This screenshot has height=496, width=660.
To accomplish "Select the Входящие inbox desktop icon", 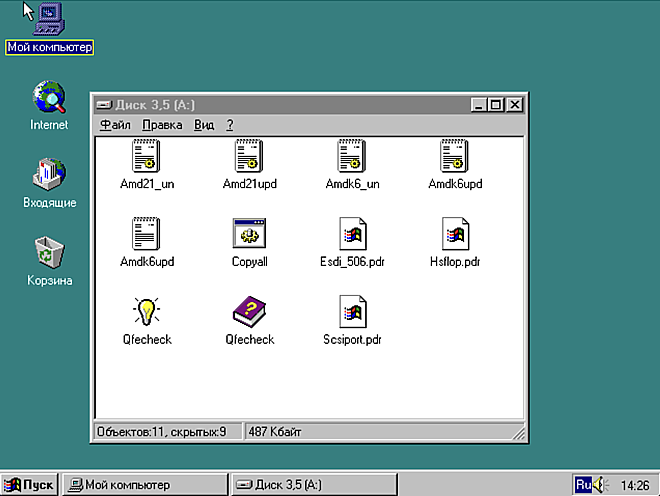I will tap(49, 174).
